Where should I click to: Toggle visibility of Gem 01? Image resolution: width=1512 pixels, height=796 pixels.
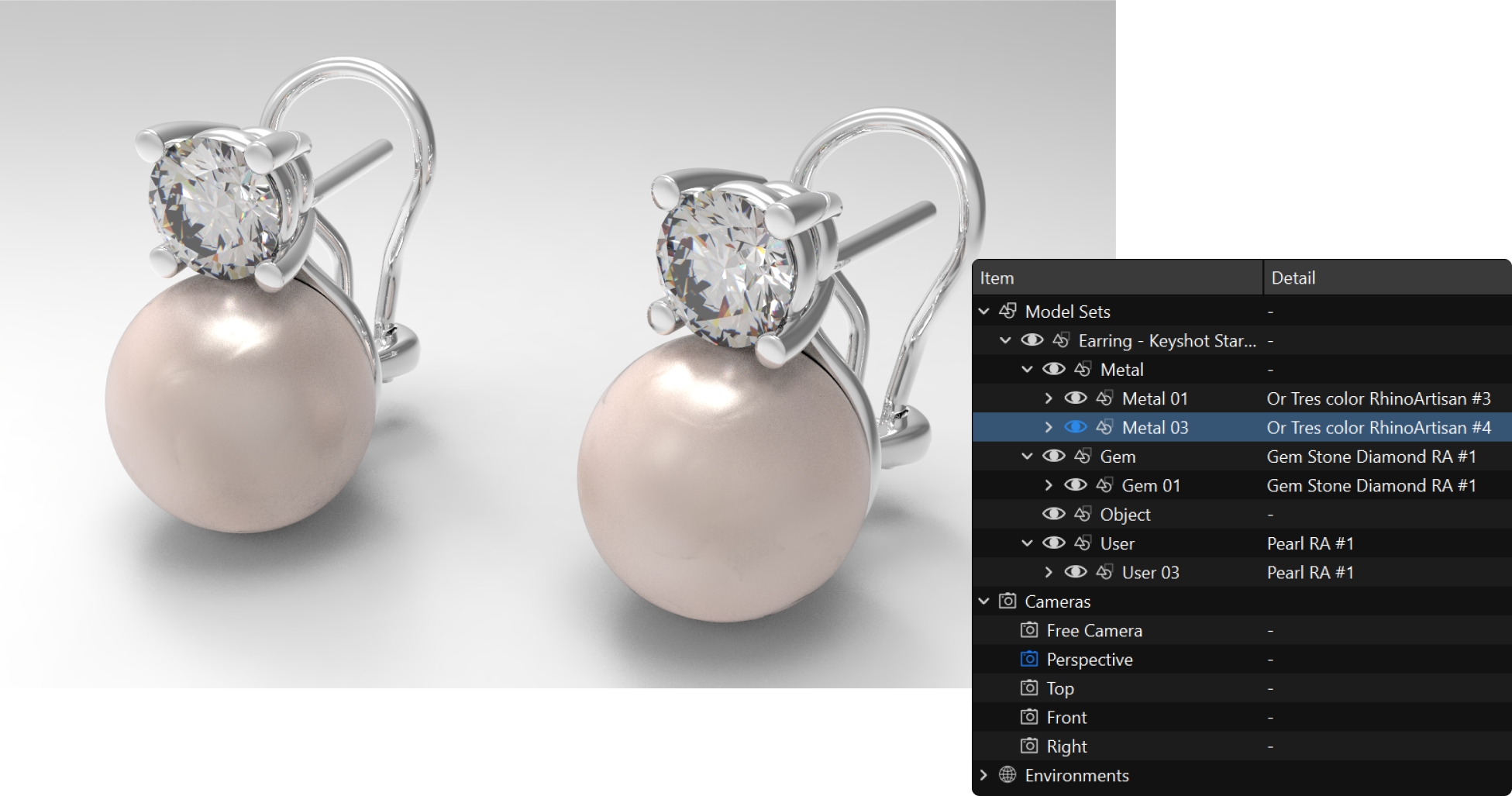pyautogui.click(x=1075, y=485)
